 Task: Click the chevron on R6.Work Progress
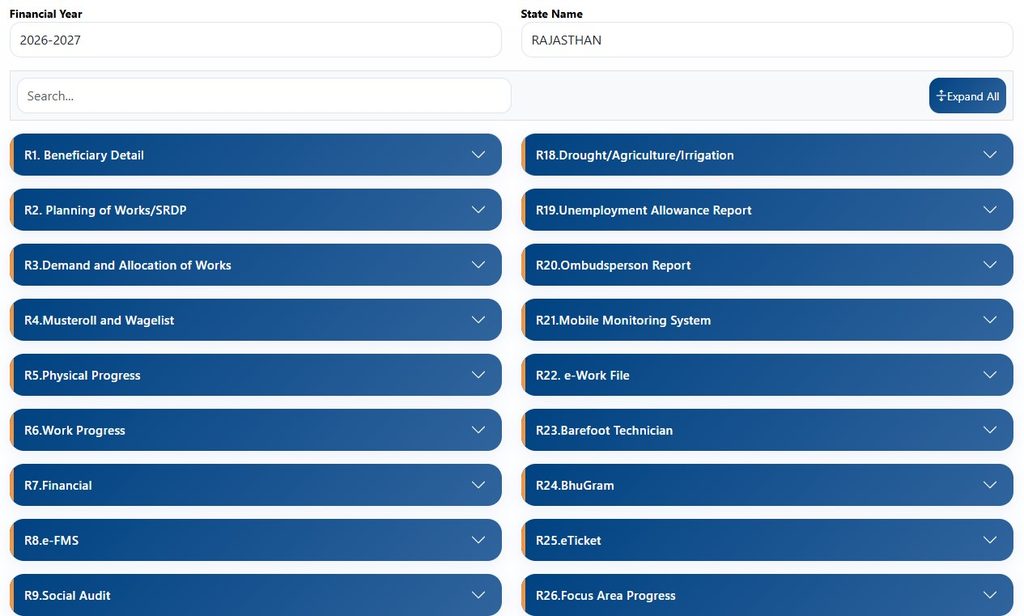point(478,430)
